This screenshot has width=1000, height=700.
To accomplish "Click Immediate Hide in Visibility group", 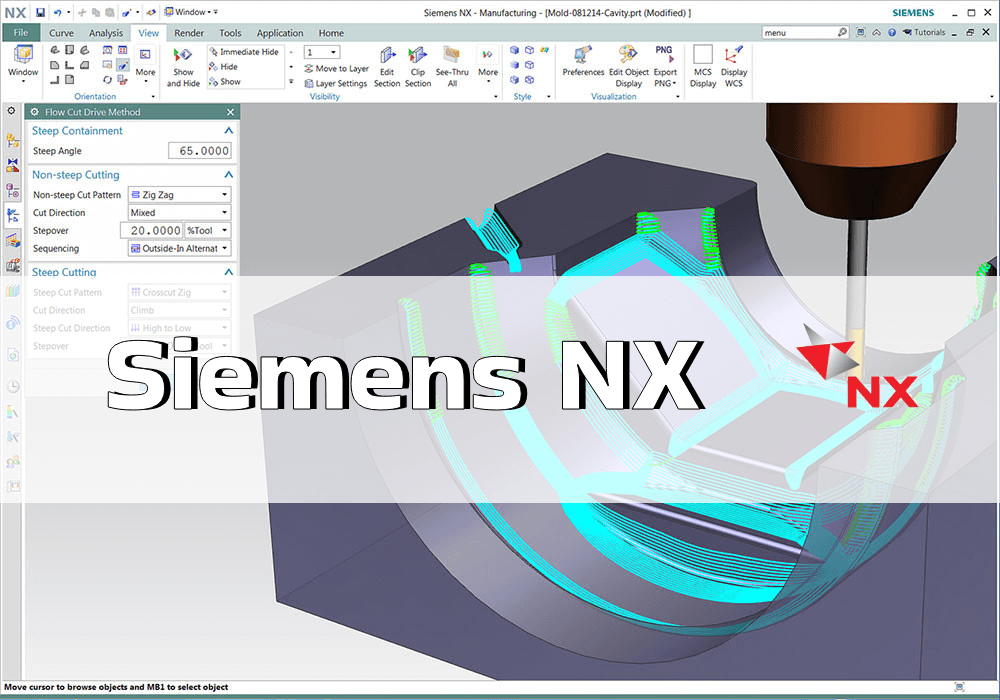I will click(x=248, y=52).
